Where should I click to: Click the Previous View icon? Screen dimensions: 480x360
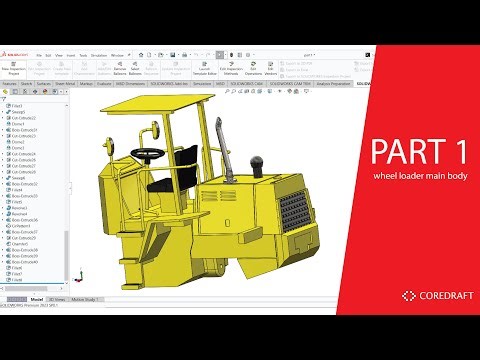240,91
